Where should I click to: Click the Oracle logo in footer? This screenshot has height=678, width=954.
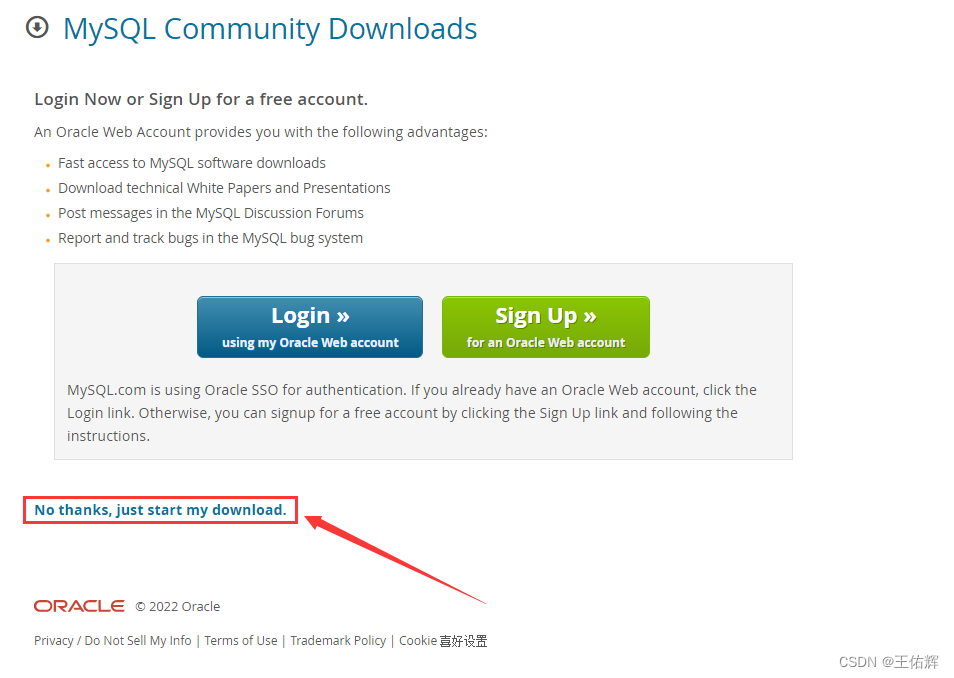click(x=79, y=606)
